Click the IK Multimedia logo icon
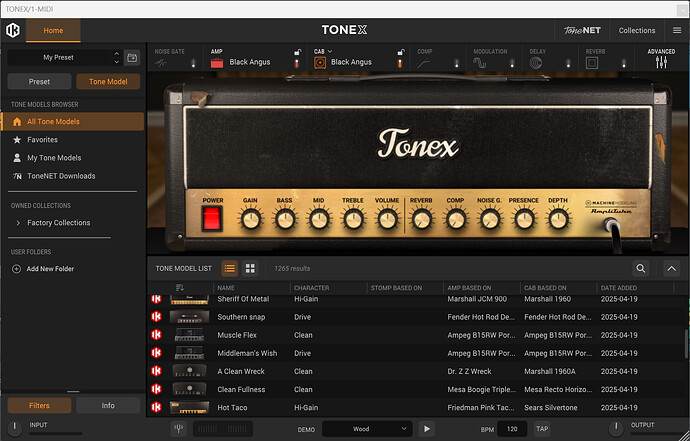 (x=13, y=30)
